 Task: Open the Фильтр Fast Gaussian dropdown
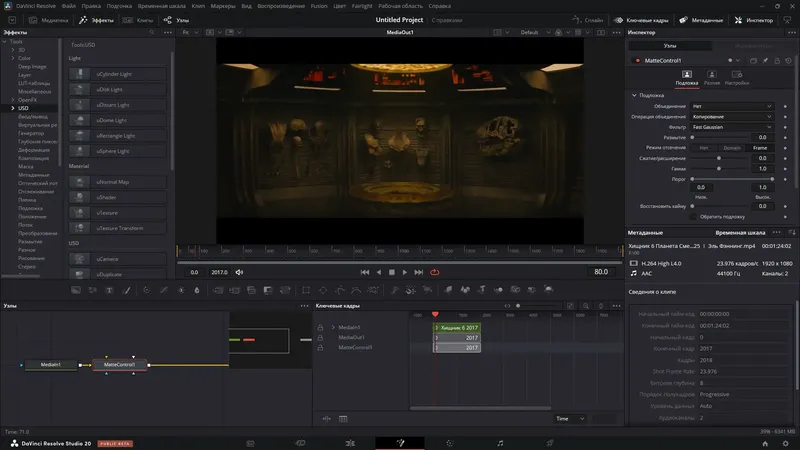732,127
